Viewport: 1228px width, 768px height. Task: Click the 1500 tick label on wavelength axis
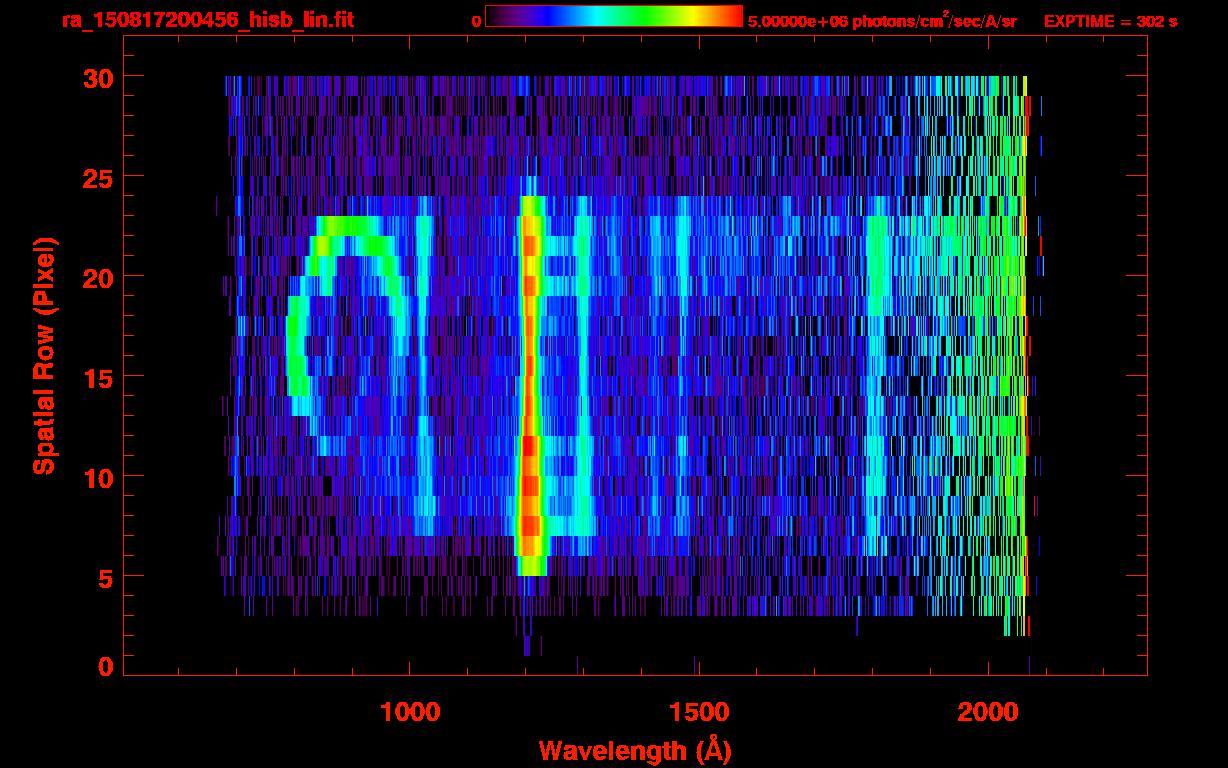click(x=698, y=712)
